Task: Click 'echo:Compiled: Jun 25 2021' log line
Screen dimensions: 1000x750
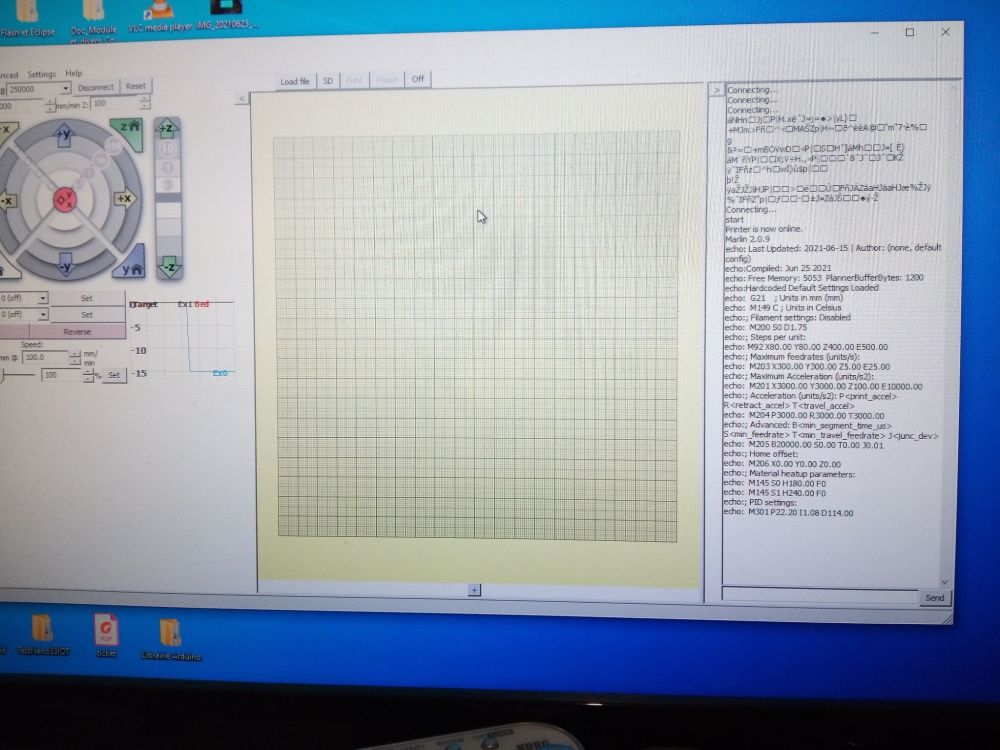Action: [x=777, y=268]
